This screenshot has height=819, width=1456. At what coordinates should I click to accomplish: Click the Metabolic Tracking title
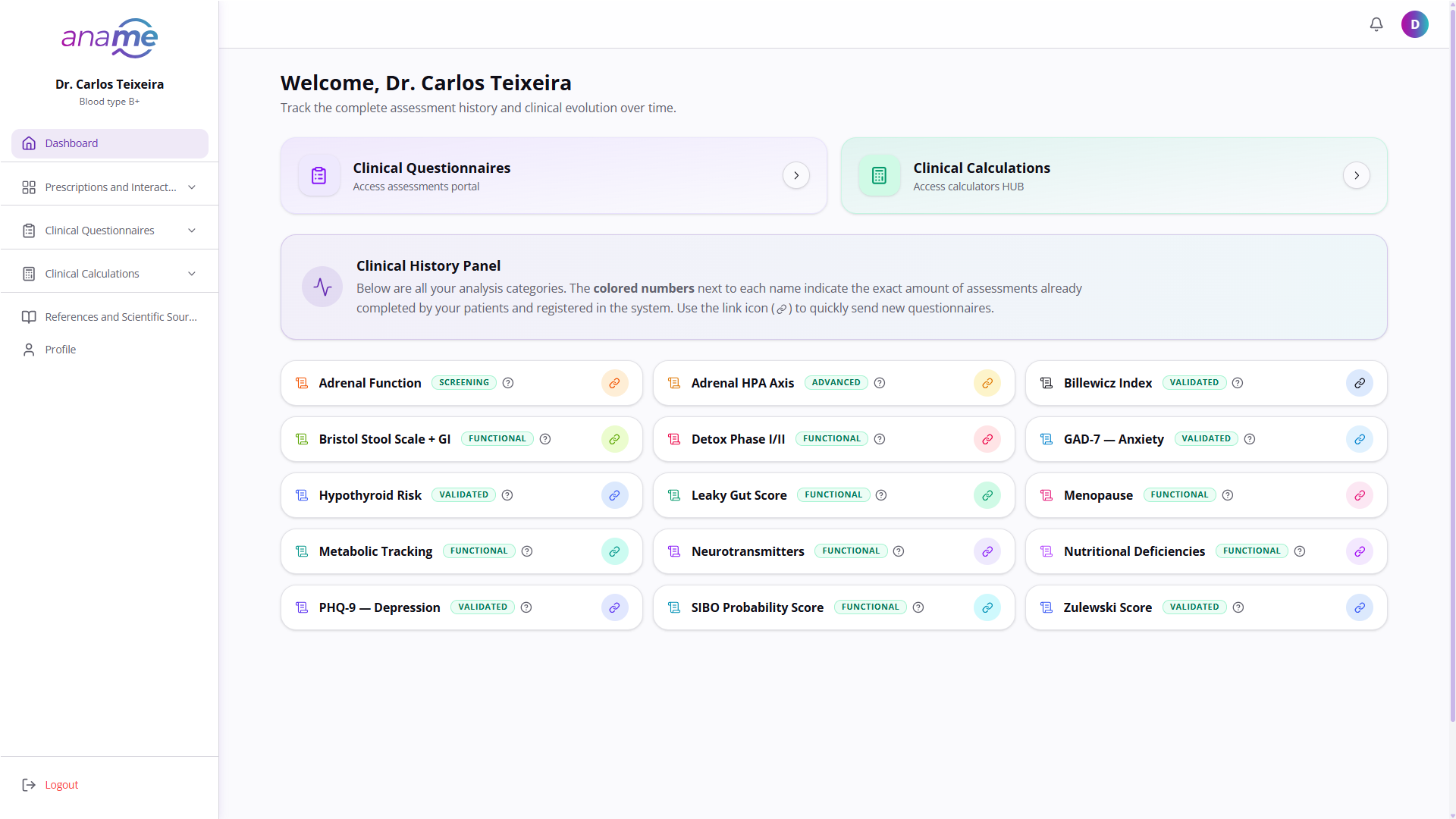pos(375,551)
